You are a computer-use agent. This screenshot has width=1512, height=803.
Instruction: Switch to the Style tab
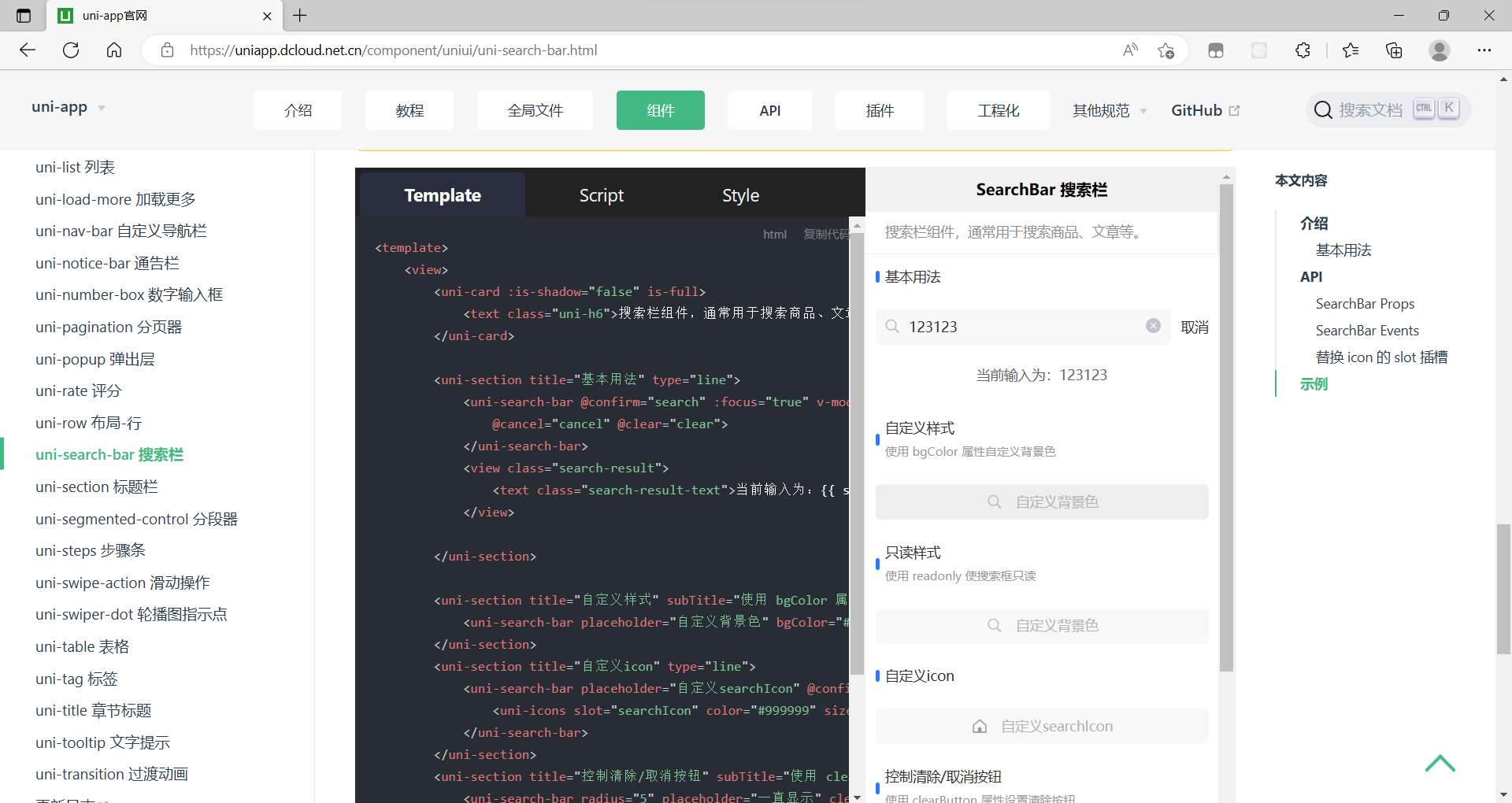pos(739,194)
